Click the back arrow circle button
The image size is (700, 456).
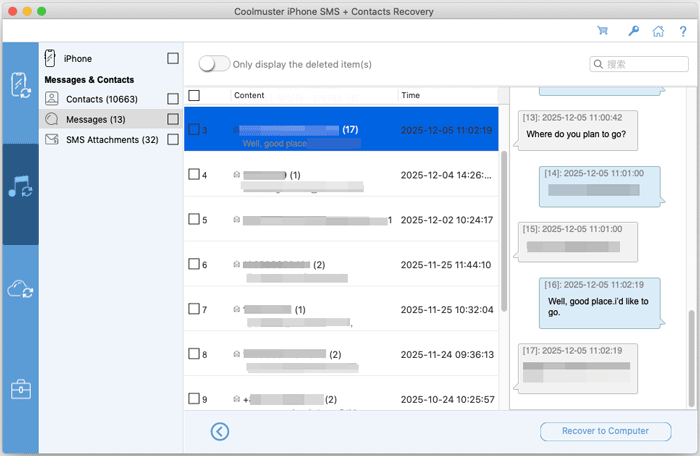tap(220, 431)
